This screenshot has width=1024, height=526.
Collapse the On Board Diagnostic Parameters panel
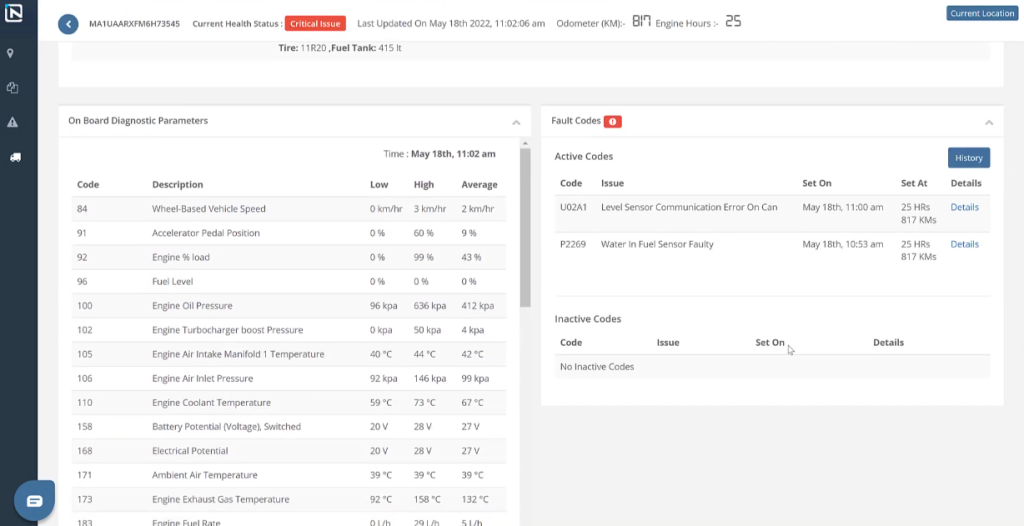coord(516,122)
